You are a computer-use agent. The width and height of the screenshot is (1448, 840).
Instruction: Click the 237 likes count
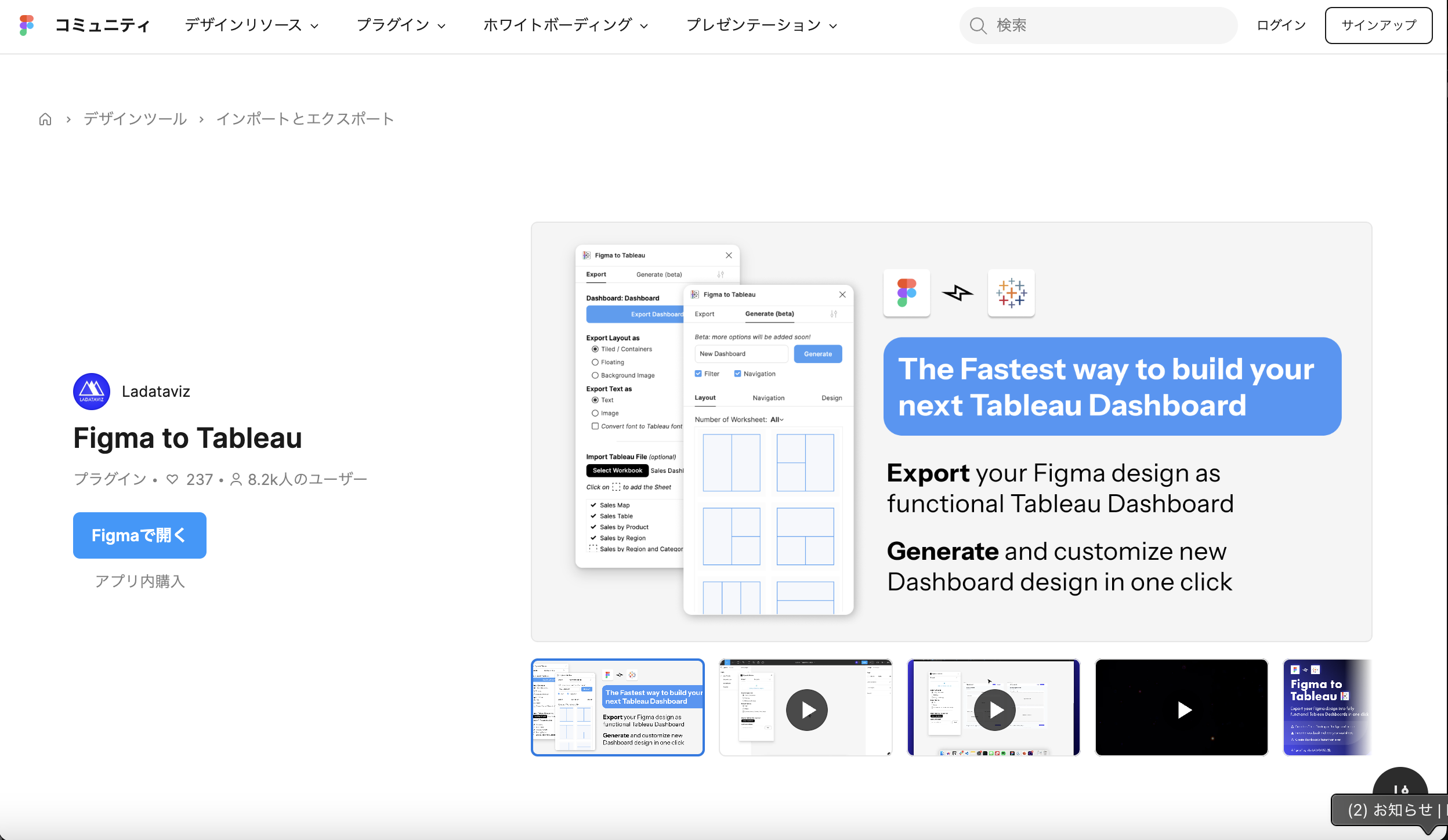click(x=200, y=480)
